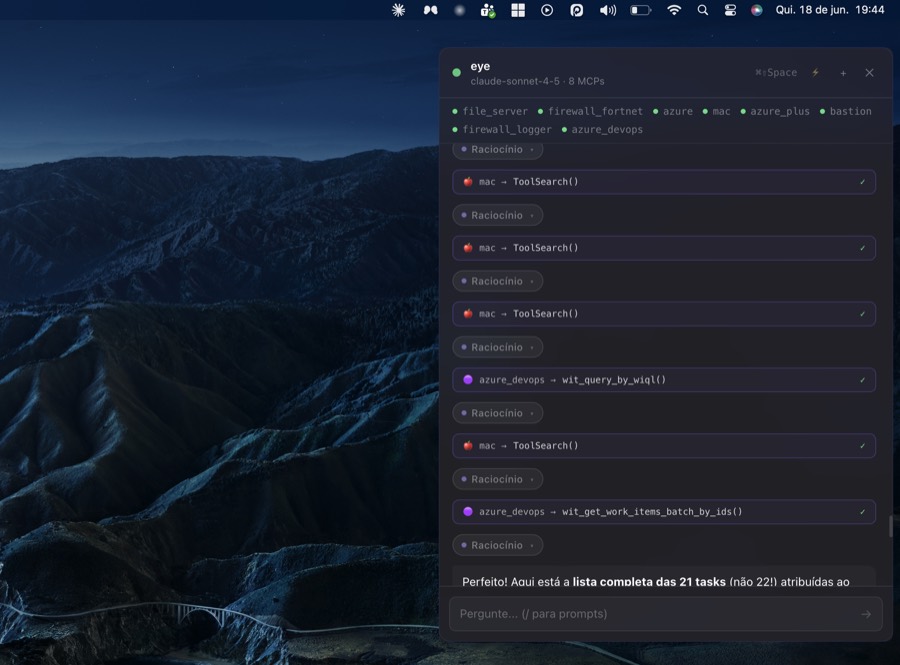Image resolution: width=900 pixels, height=665 pixels.
Task: Toggle the azure_plus MCP chip
Action: point(775,111)
